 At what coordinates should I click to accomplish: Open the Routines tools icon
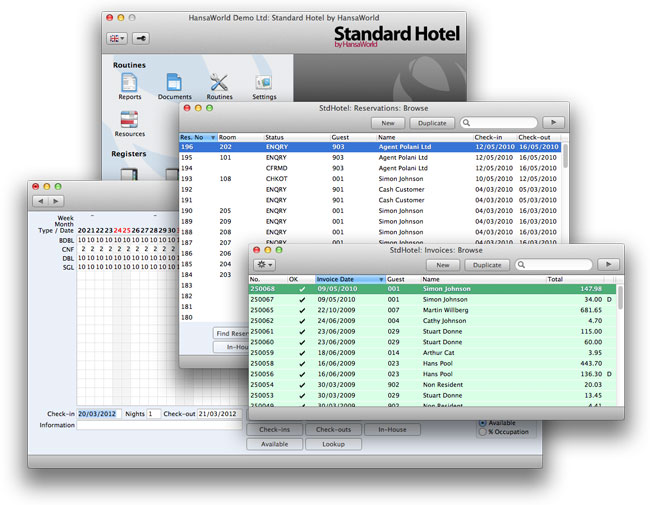coord(219,86)
